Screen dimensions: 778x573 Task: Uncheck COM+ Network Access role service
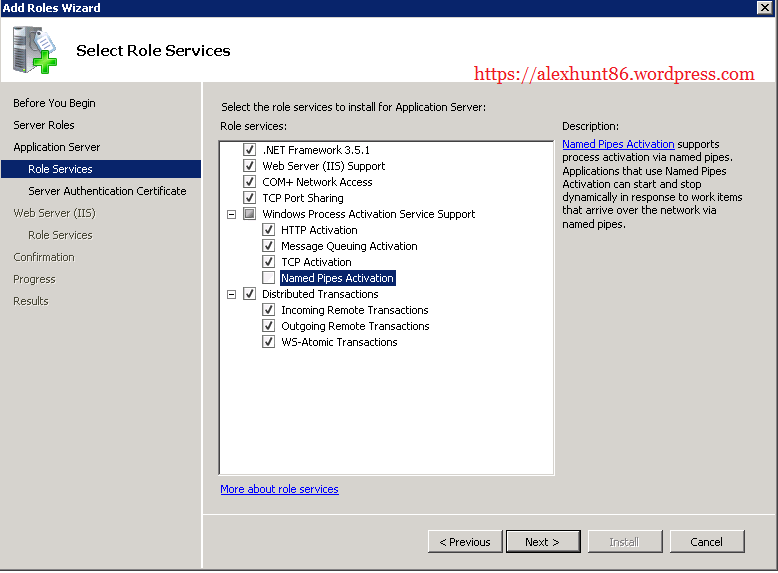(249, 182)
